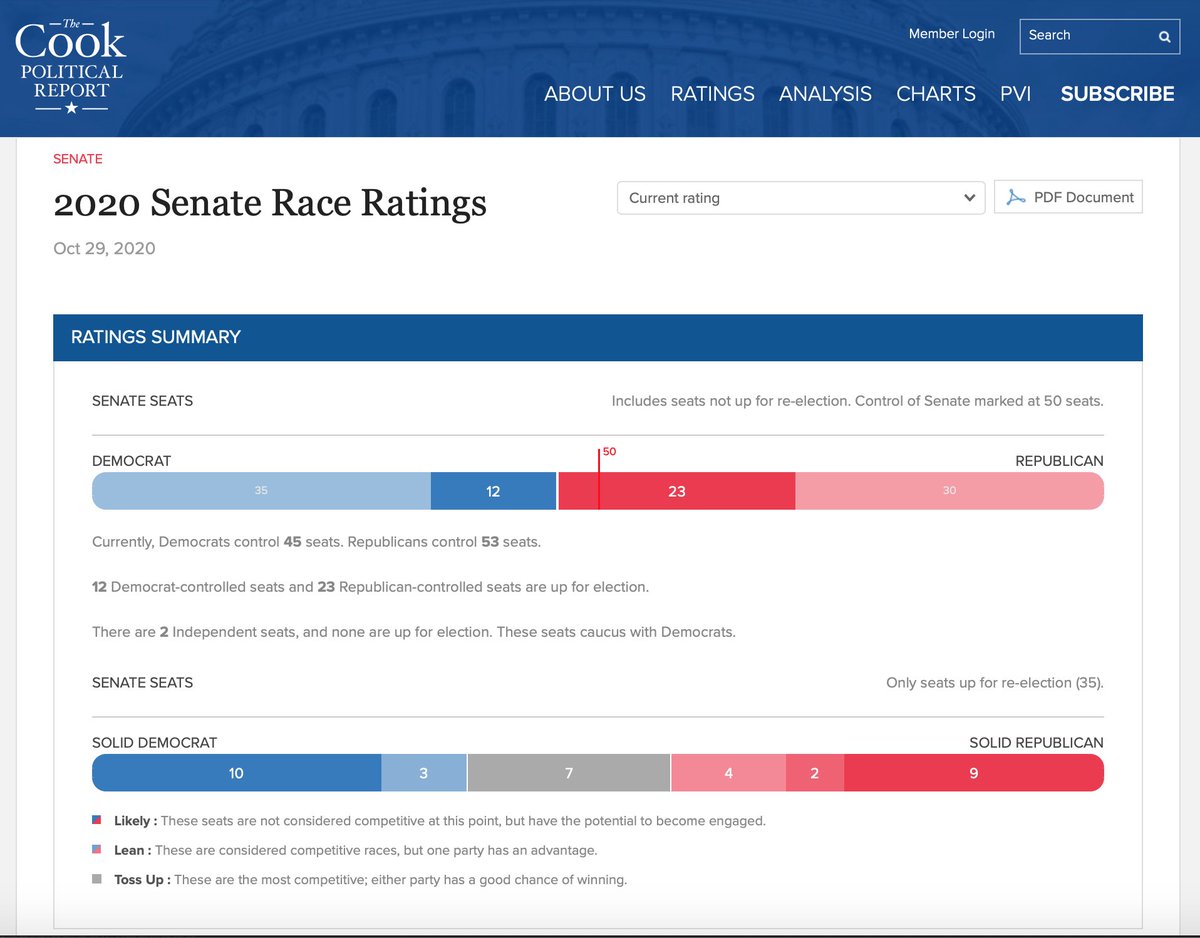Click the SENATE breadcrumb link
Image resolution: width=1200 pixels, height=938 pixels.
[x=78, y=159]
